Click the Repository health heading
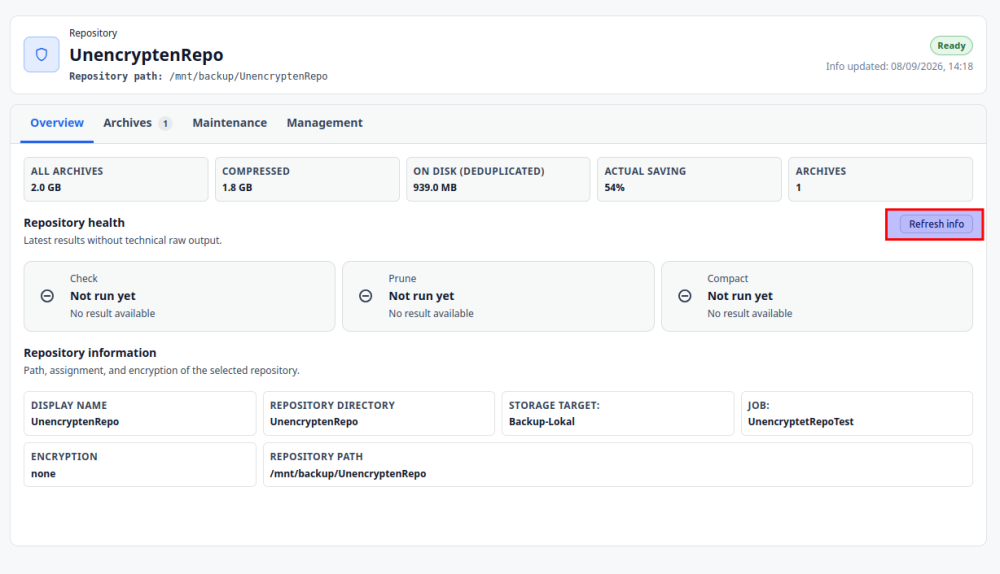 pos(74,223)
